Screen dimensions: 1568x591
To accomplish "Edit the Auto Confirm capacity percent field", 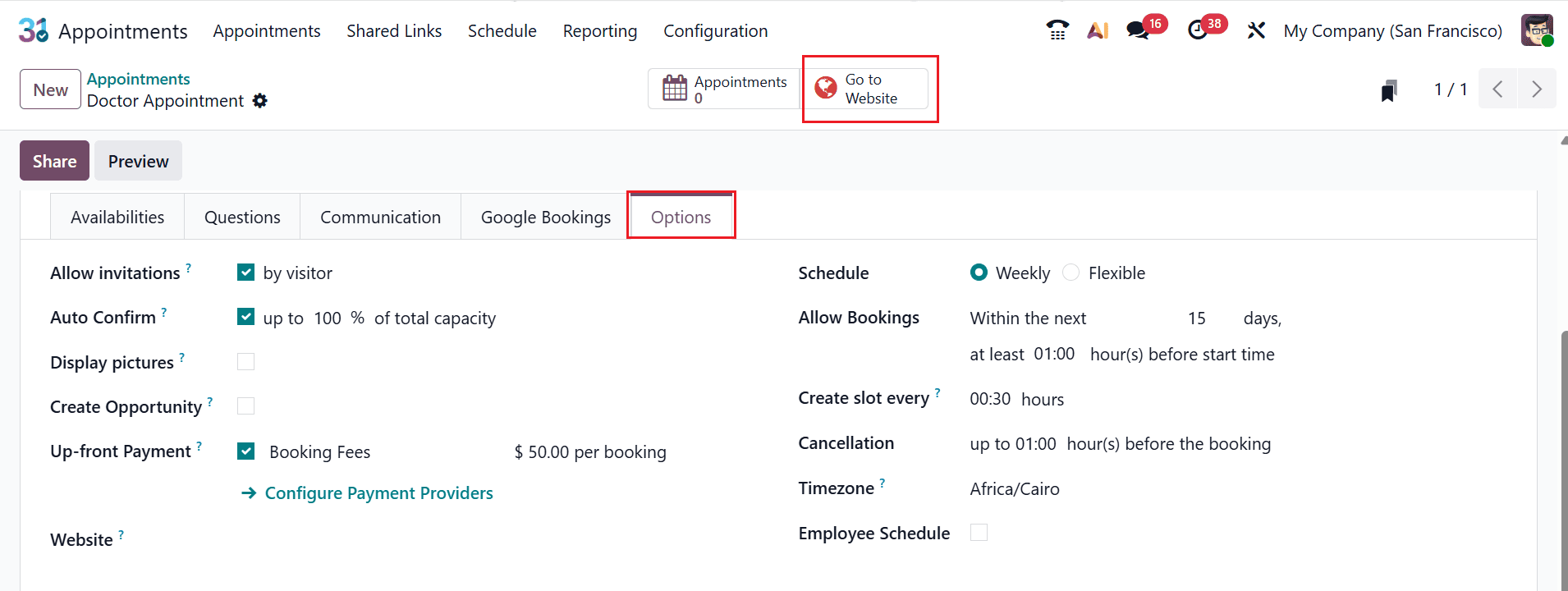I will [328, 318].
